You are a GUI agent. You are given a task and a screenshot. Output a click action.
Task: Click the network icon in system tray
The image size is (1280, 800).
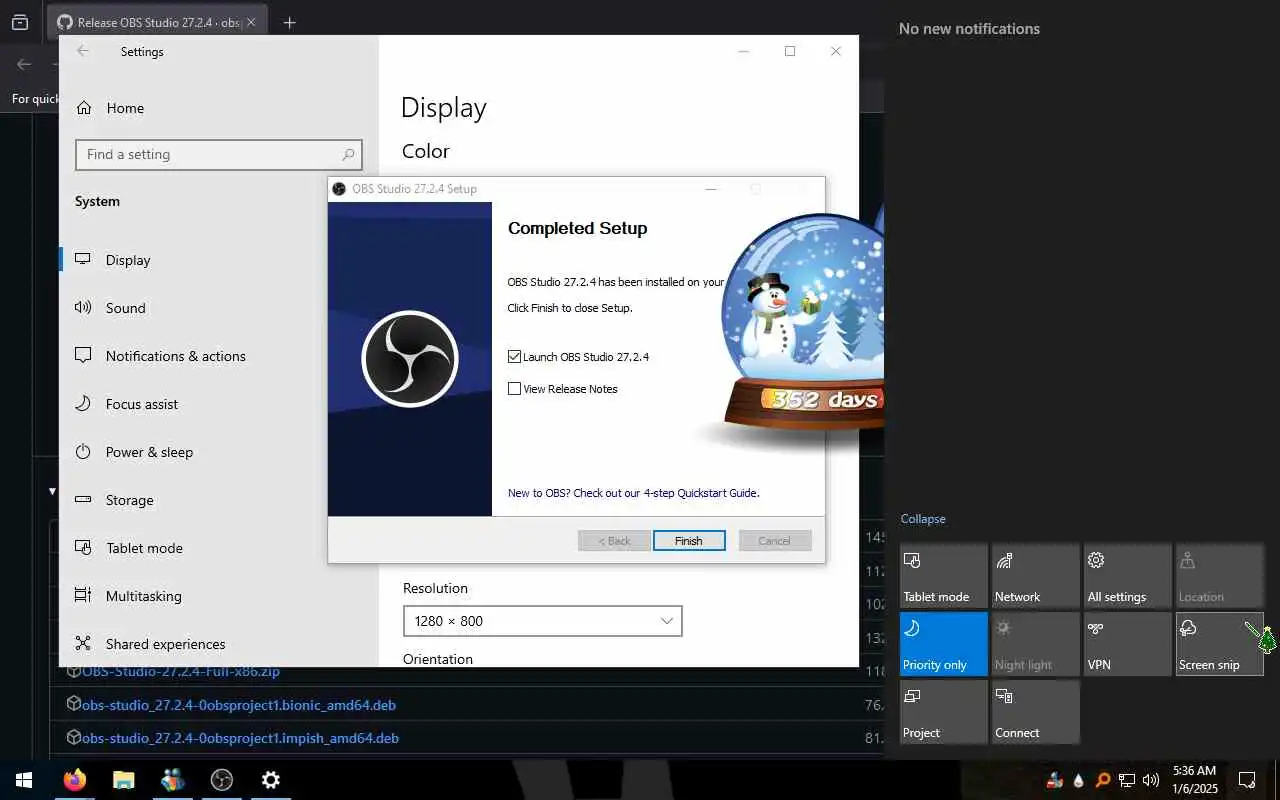coord(1127,780)
